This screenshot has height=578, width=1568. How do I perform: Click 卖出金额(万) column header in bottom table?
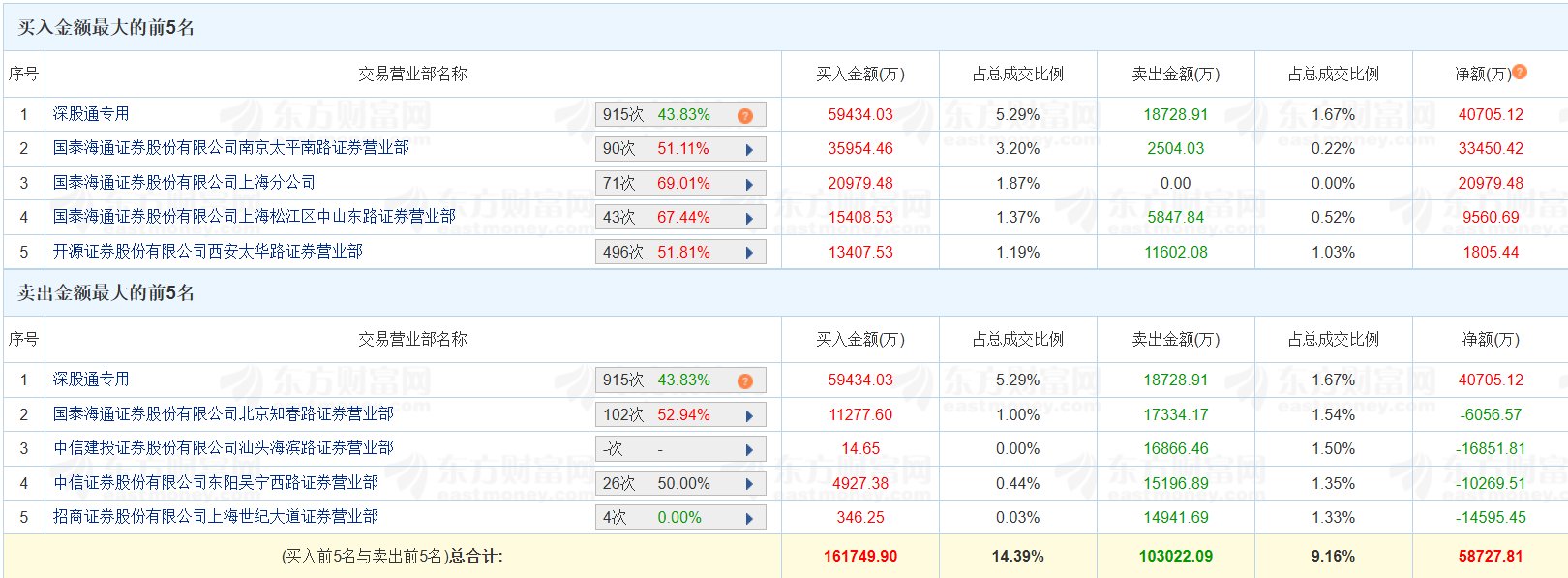pos(1176,339)
